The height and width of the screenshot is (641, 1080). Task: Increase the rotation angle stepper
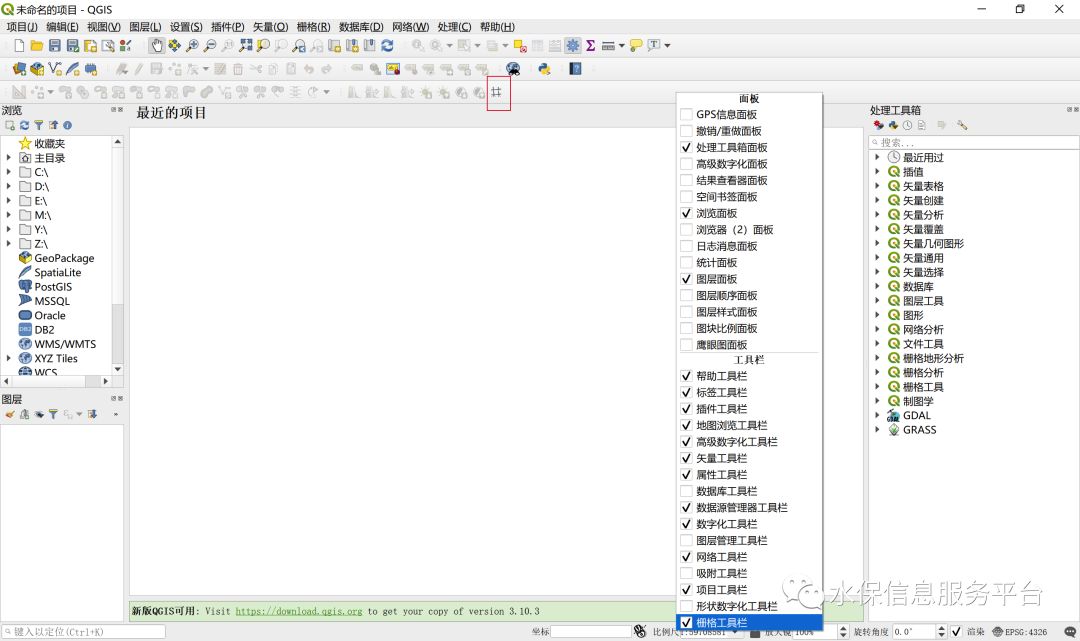pos(942,628)
